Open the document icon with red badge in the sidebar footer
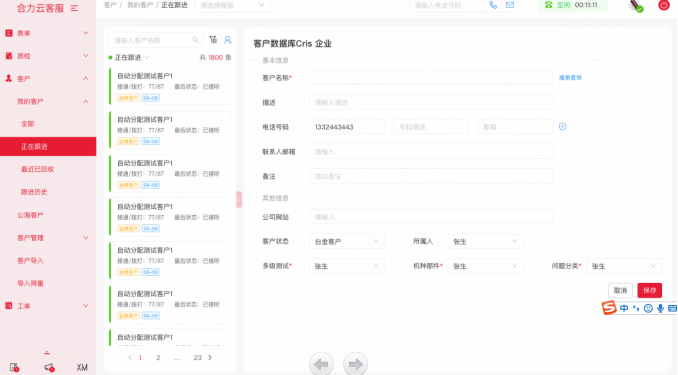This screenshot has width=678, height=375. click(14, 367)
